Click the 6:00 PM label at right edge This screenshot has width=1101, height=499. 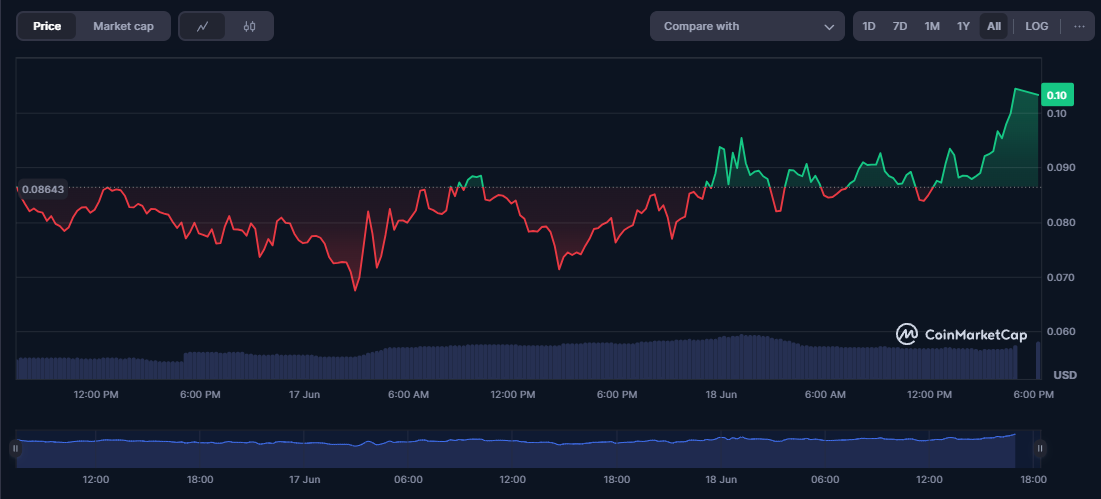[x=1035, y=395]
